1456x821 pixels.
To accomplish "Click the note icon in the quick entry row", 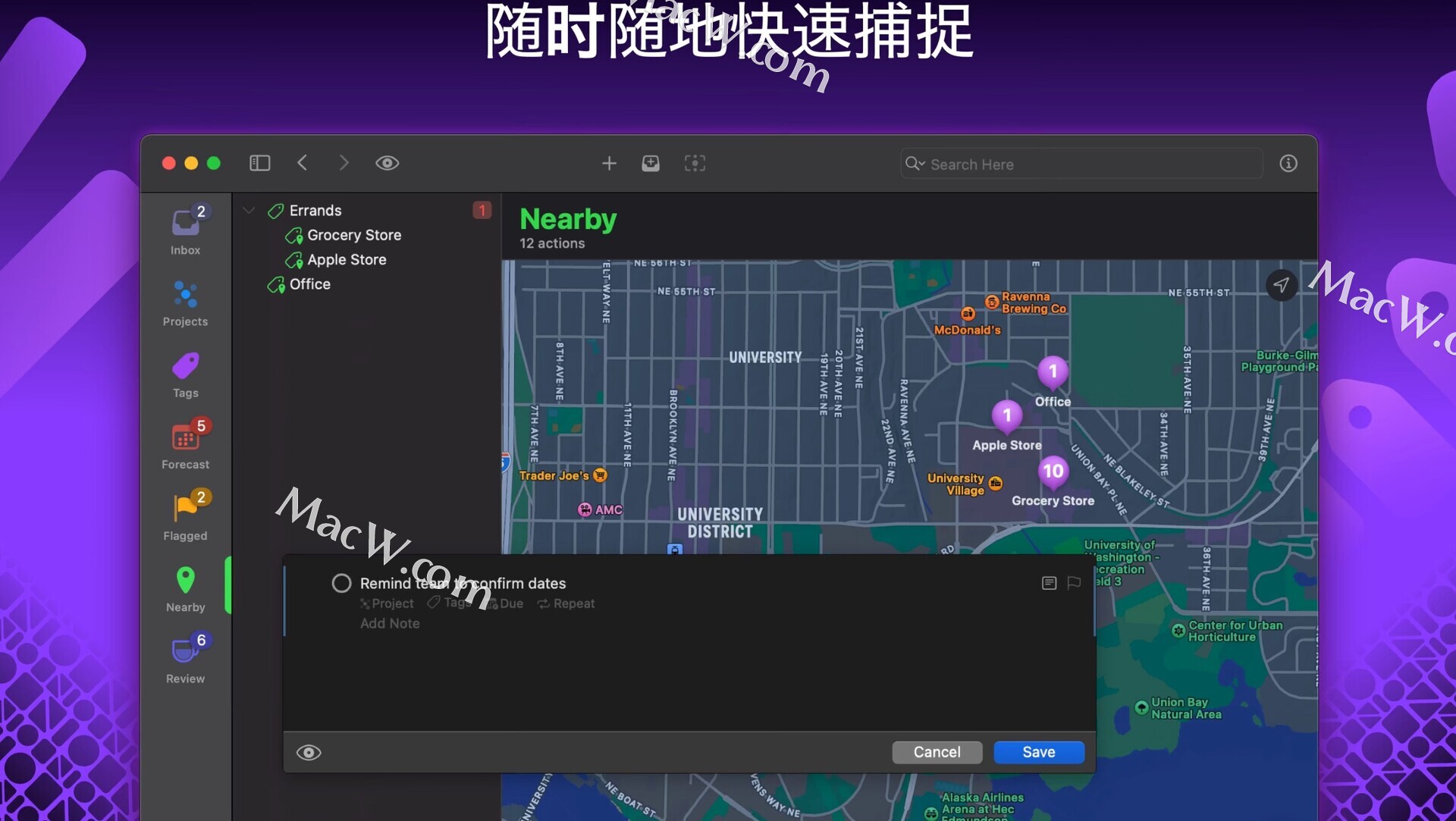I will click(1049, 583).
